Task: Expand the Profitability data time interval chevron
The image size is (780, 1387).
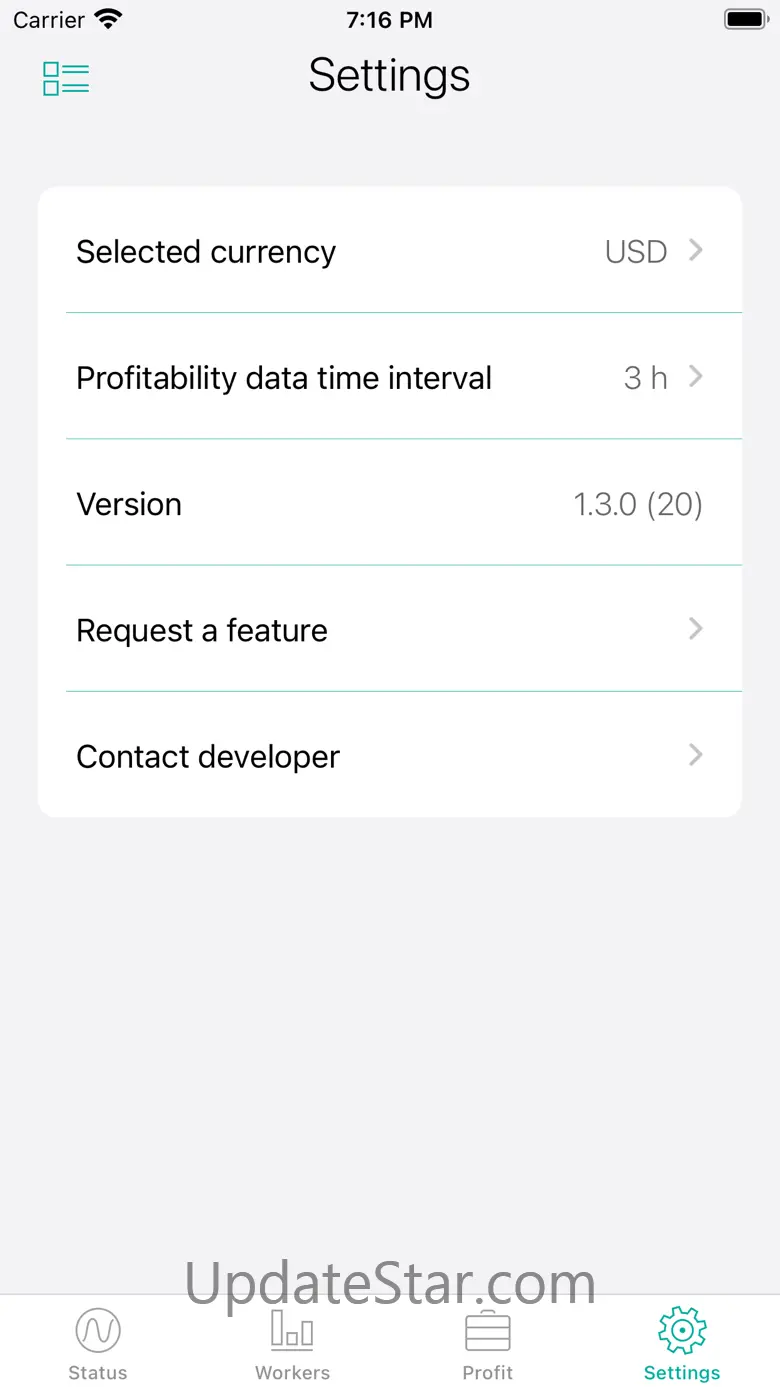Action: (x=696, y=377)
